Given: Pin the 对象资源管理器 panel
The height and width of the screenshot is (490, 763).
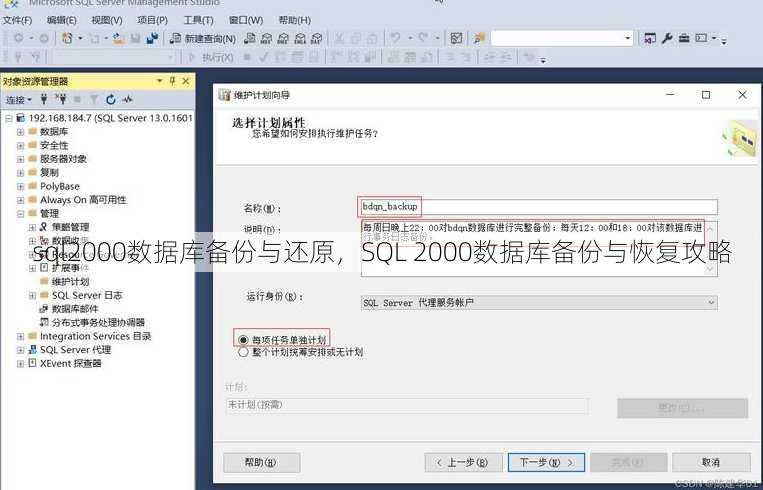Looking at the screenshot, I should coord(172,81).
